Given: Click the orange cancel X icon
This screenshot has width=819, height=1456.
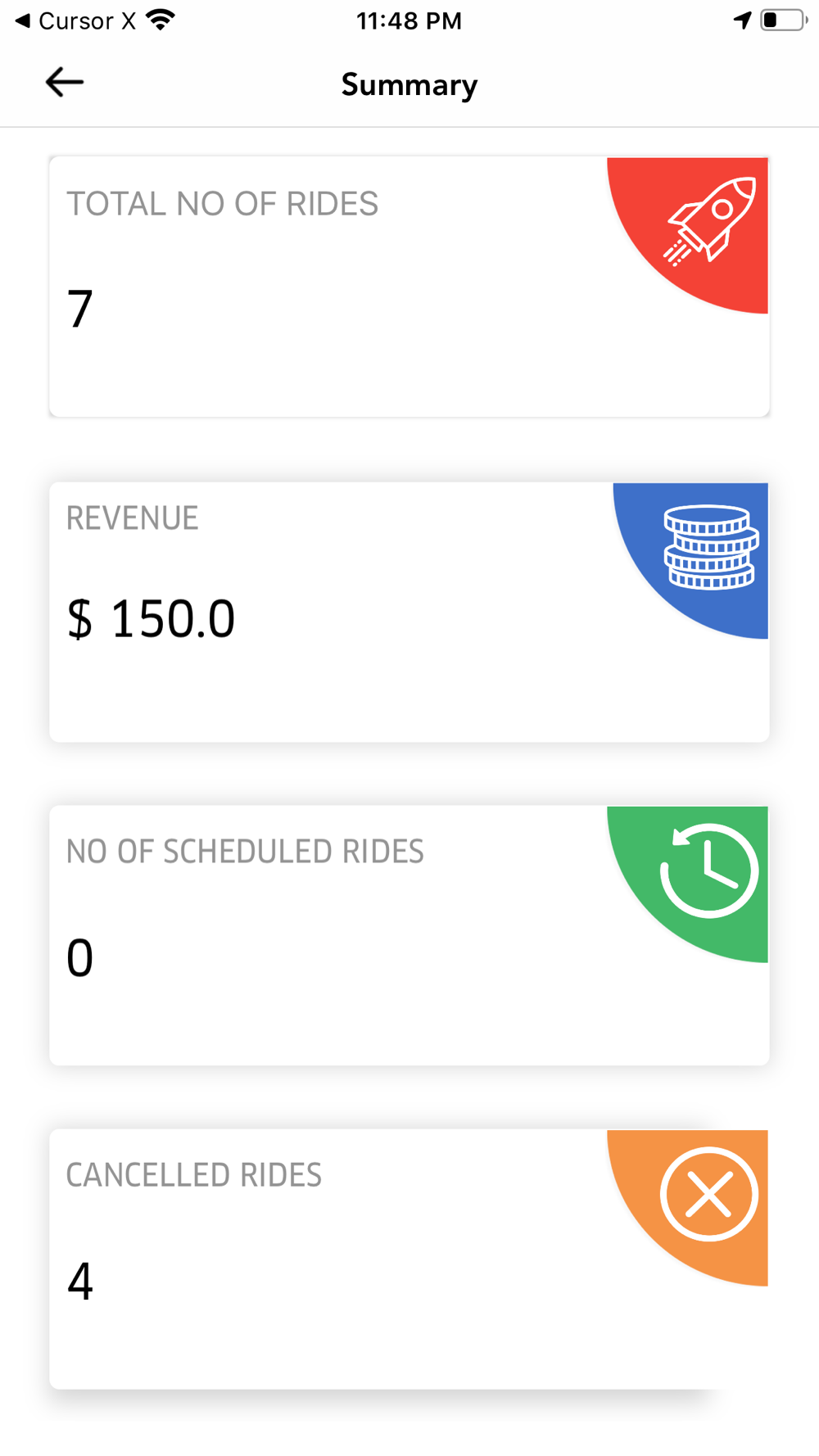Looking at the screenshot, I should pos(708,1194).
